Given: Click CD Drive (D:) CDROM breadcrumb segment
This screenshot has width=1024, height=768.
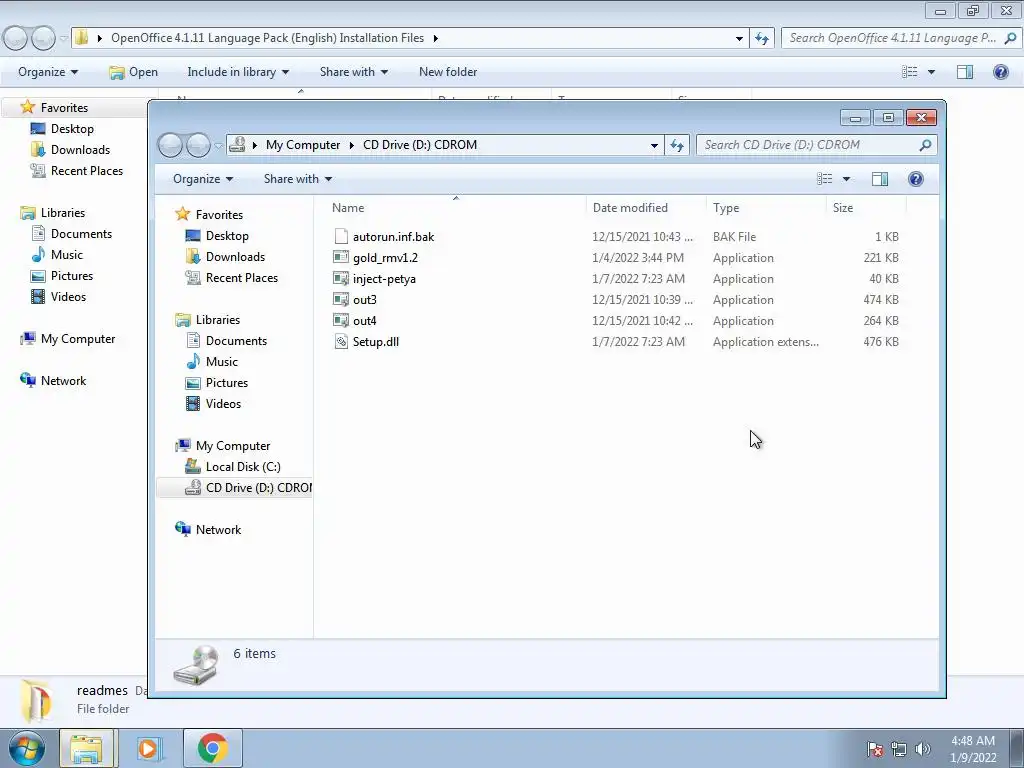Looking at the screenshot, I should 420,145.
